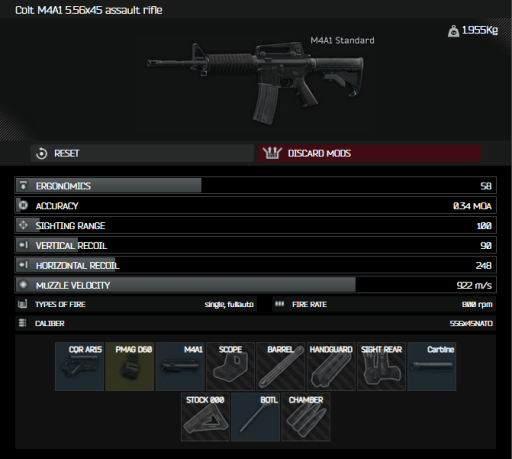Open the STOCK 000 mod slot
This screenshot has height=459, width=512.
(x=205, y=417)
